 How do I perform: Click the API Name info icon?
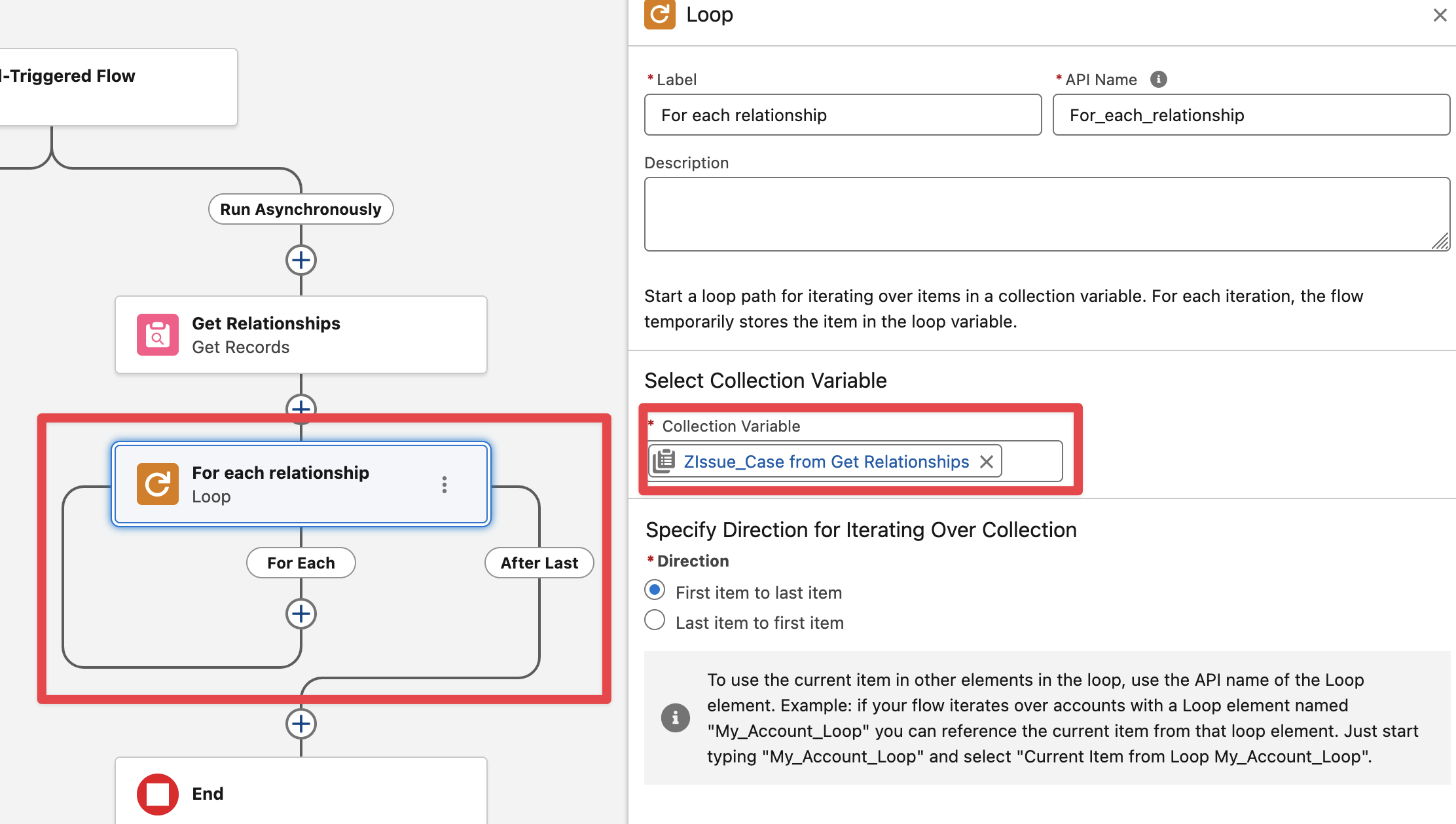pyautogui.click(x=1158, y=79)
